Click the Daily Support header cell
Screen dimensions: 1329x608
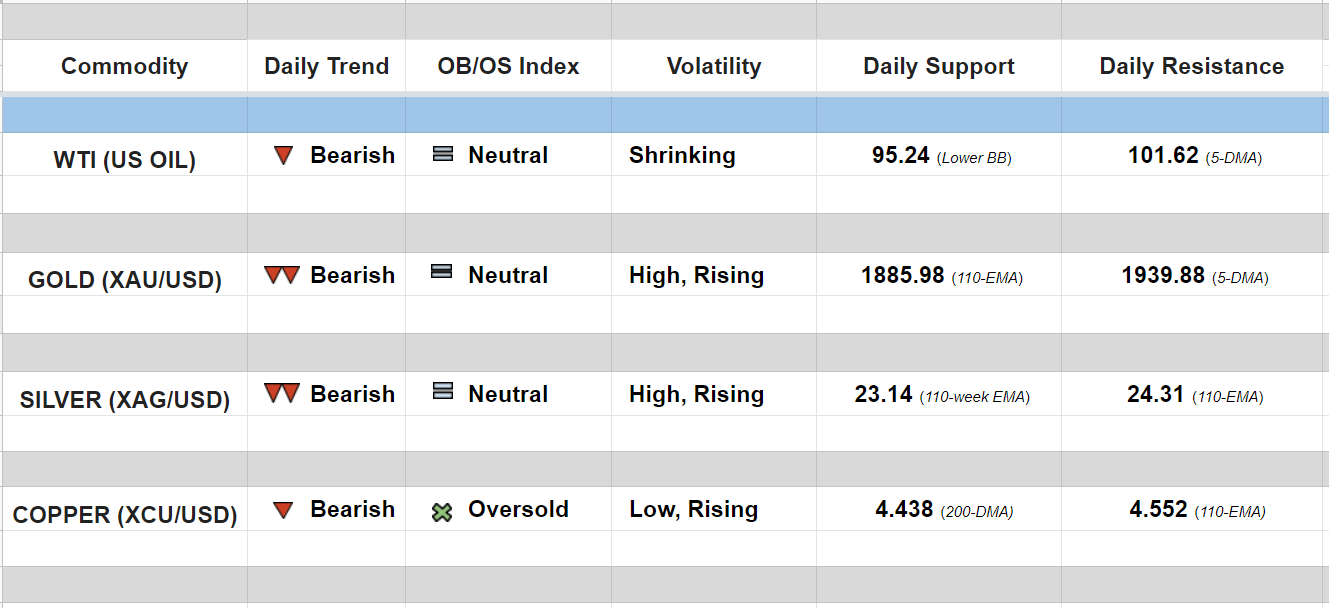[x=939, y=66]
